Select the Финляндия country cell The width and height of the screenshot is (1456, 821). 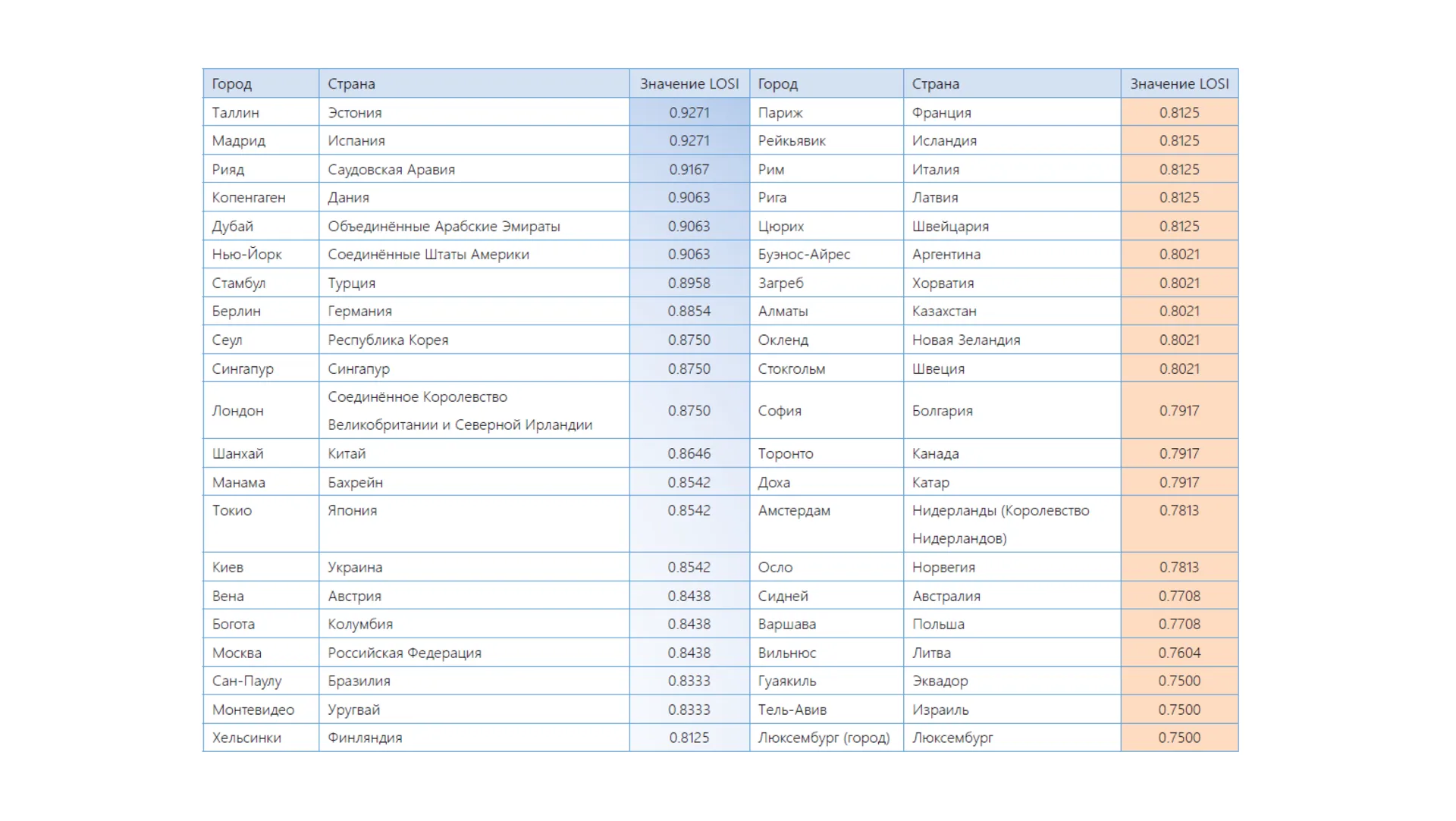coord(474,738)
